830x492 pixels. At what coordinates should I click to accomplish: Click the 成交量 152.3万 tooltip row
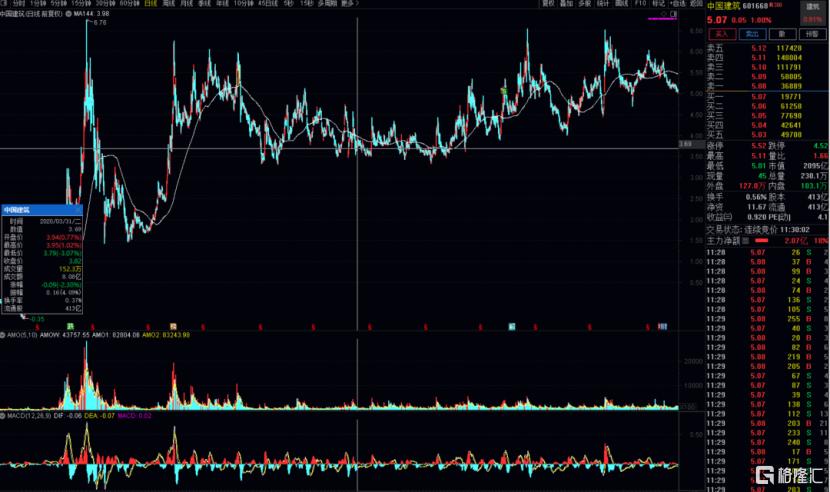pyautogui.click(x=42, y=269)
